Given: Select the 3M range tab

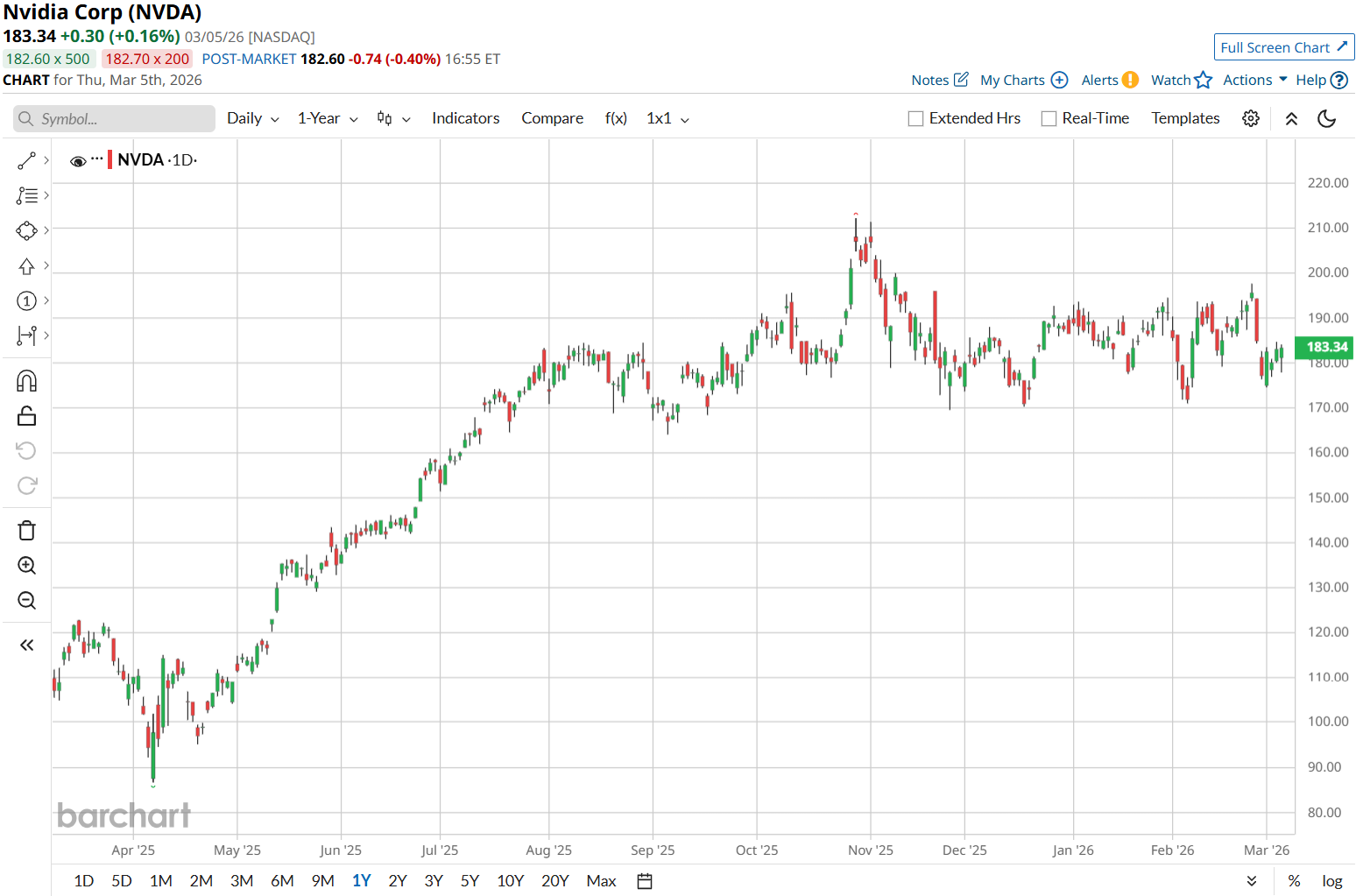Looking at the screenshot, I should pyautogui.click(x=242, y=881).
